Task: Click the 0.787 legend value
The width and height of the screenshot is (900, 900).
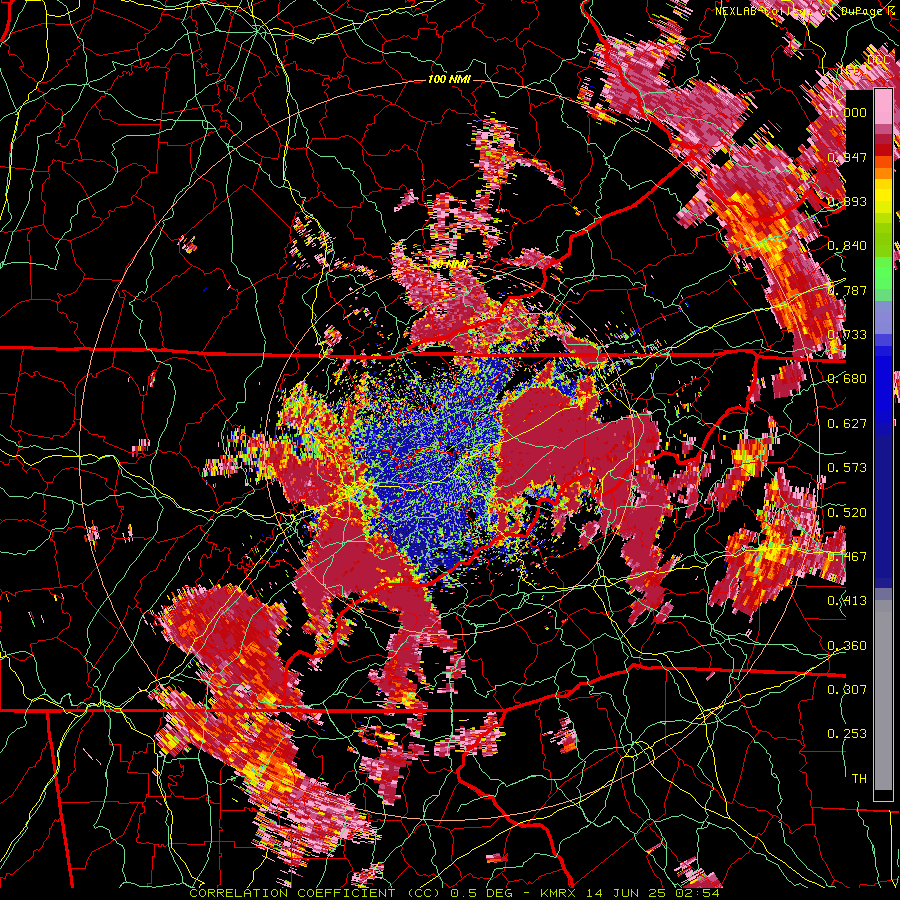Action: [847, 290]
